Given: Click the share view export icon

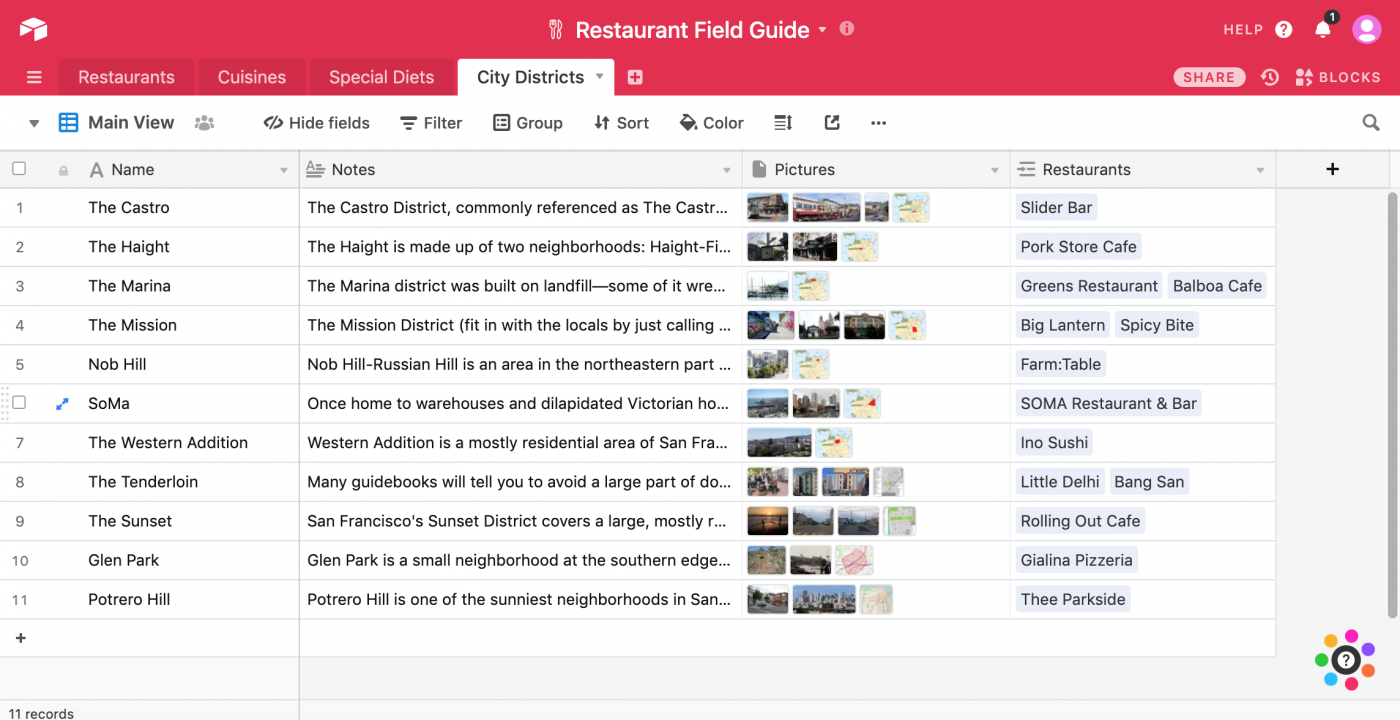Looking at the screenshot, I should [x=832, y=123].
